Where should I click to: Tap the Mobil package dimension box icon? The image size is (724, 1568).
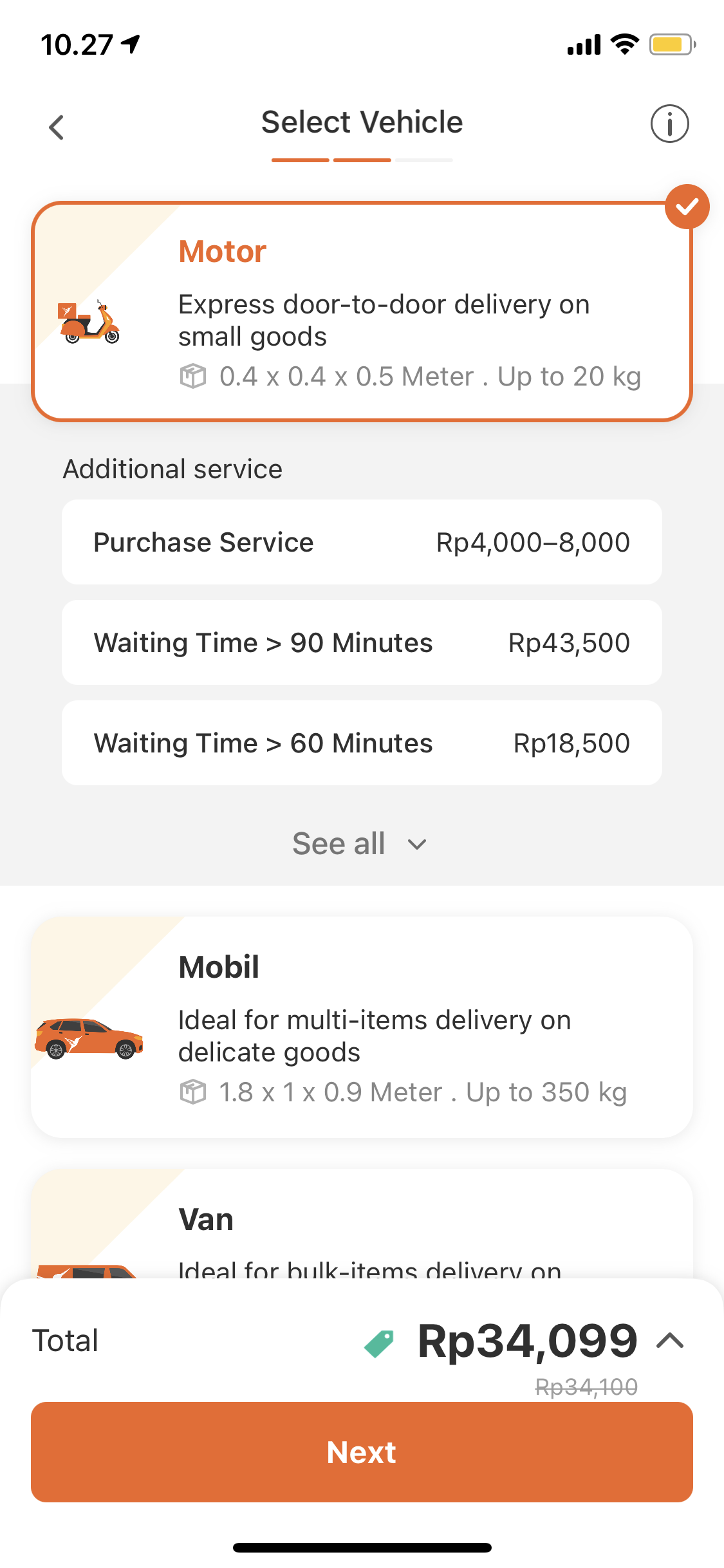click(192, 1092)
